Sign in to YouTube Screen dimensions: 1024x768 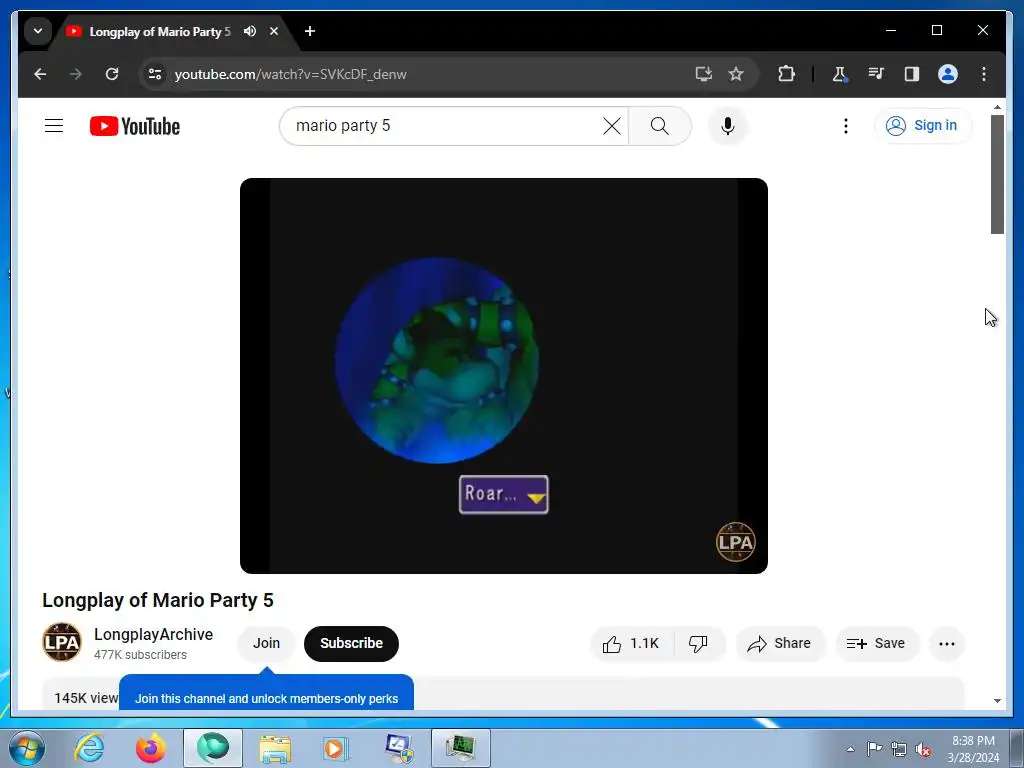click(923, 125)
